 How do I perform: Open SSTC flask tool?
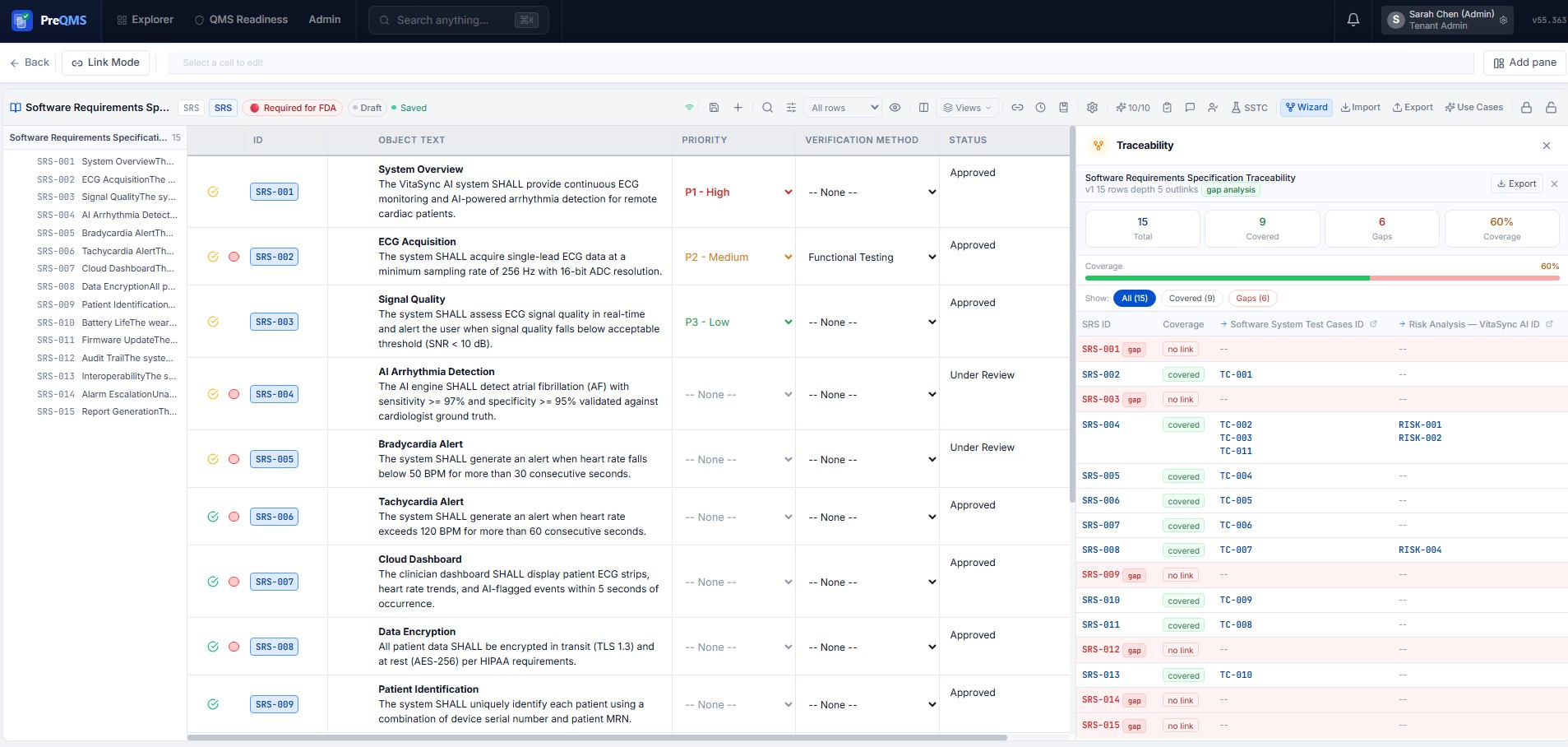click(1249, 108)
